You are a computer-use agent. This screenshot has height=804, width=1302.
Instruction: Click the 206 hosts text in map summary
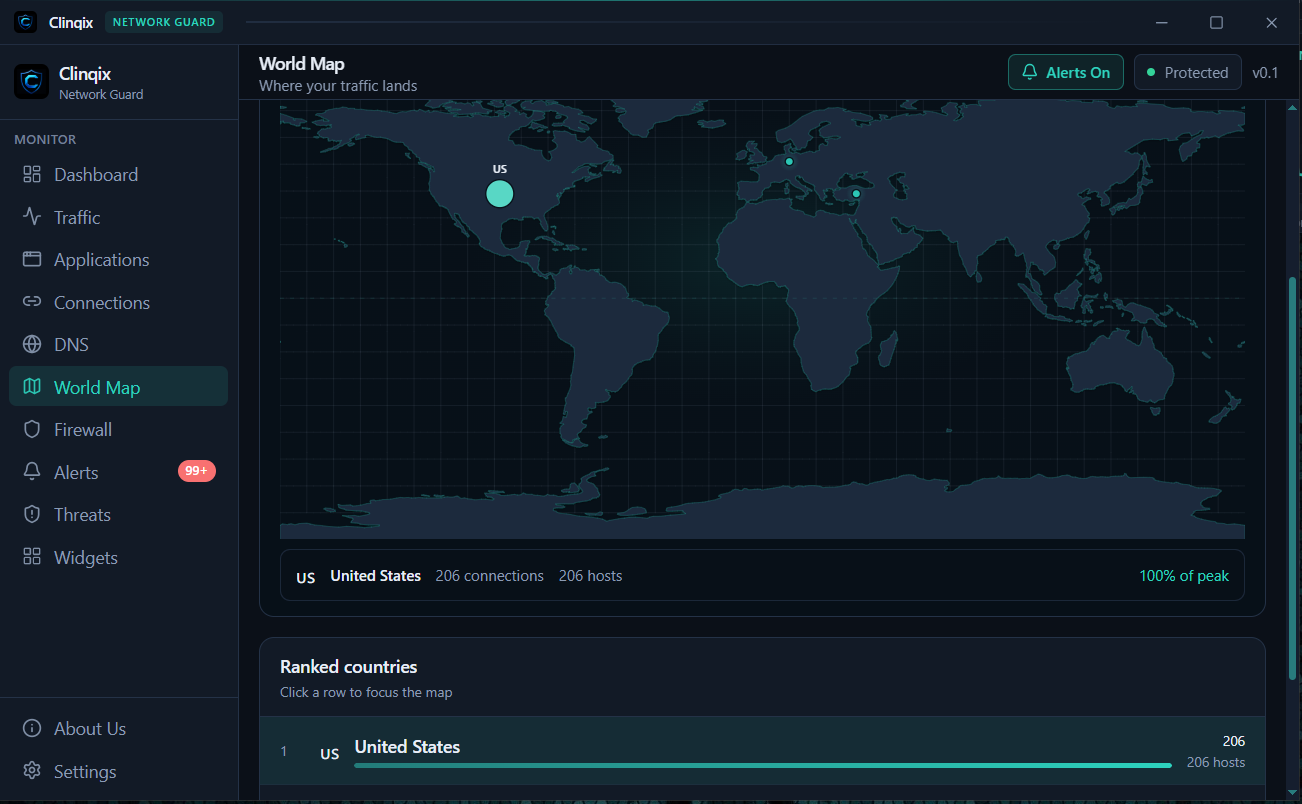[590, 576]
